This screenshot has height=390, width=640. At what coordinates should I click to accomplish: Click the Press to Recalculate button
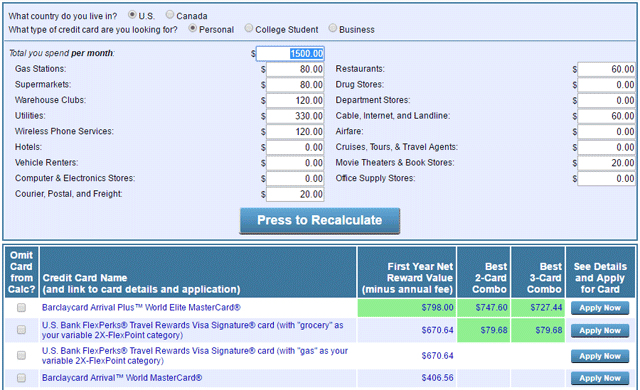320,221
